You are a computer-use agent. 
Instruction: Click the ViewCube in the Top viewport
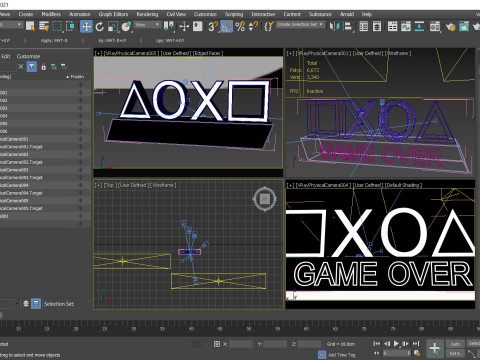(x=265, y=199)
